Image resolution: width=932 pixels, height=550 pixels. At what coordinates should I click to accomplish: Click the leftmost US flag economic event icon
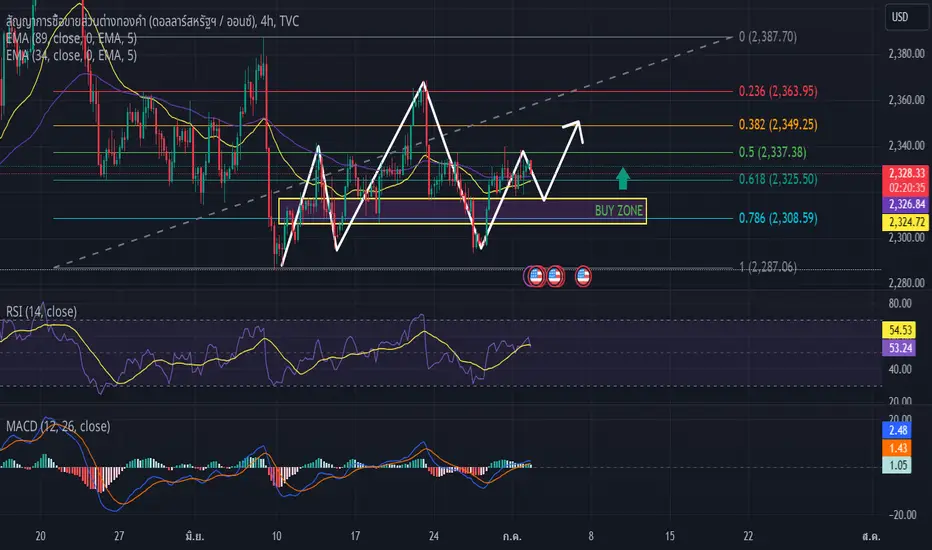536,276
